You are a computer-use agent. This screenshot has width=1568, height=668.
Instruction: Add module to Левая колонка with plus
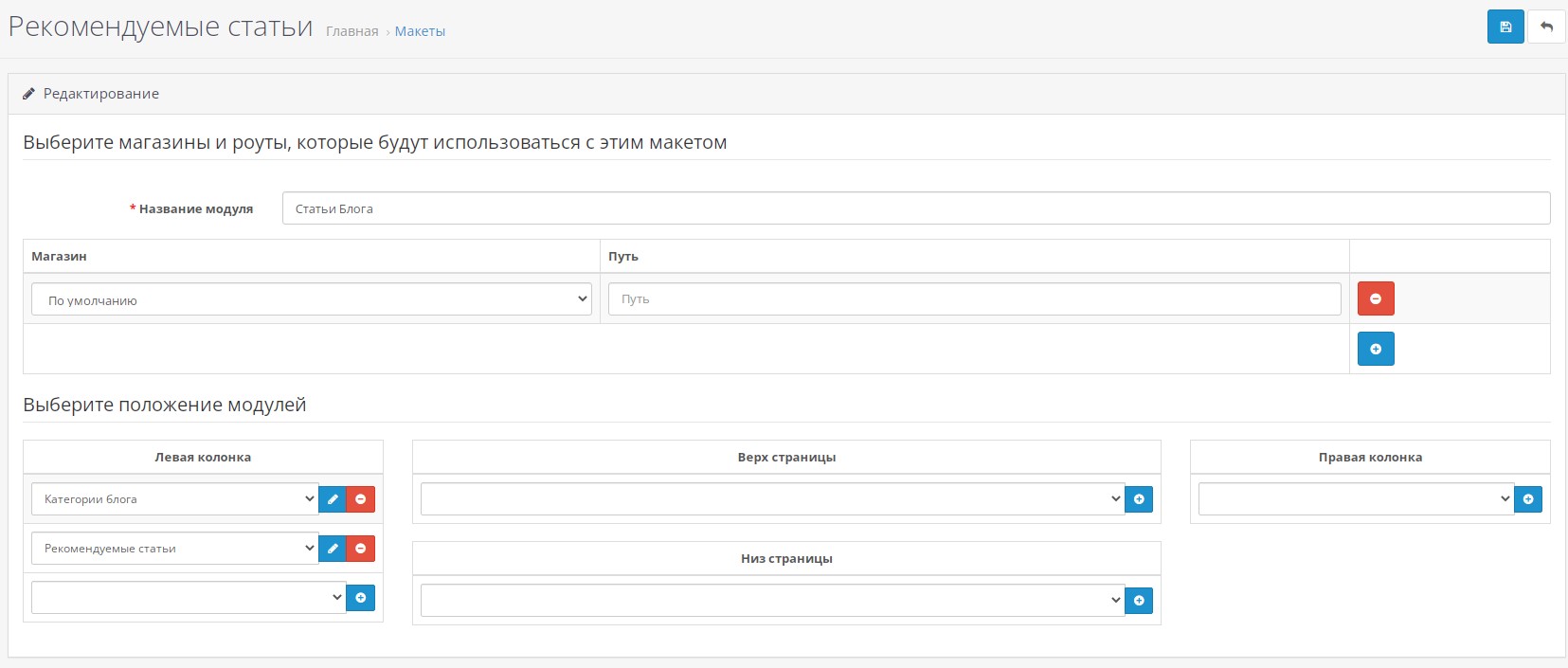[x=361, y=598]
